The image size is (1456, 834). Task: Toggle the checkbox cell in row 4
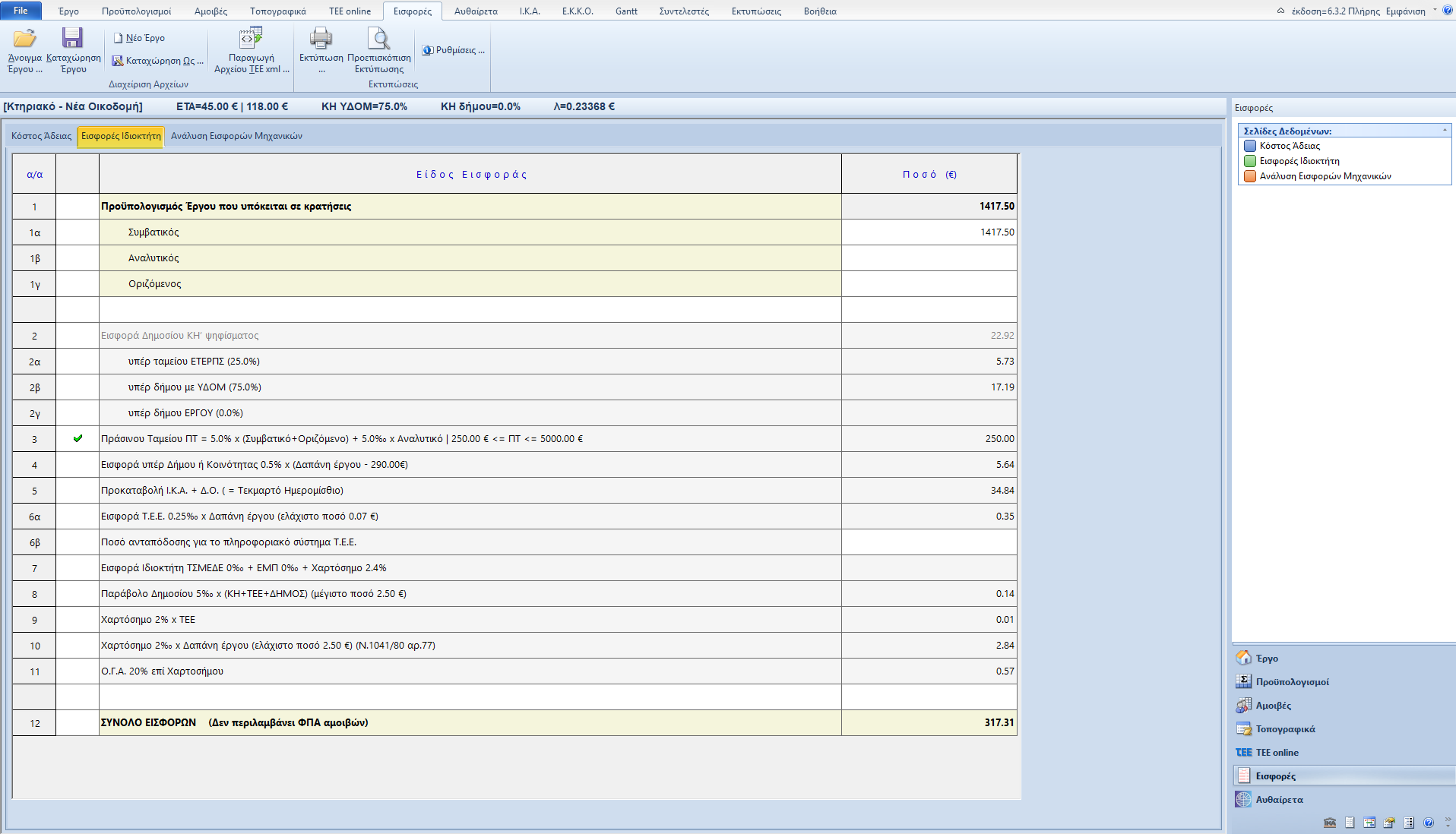(x=78, y=465)
